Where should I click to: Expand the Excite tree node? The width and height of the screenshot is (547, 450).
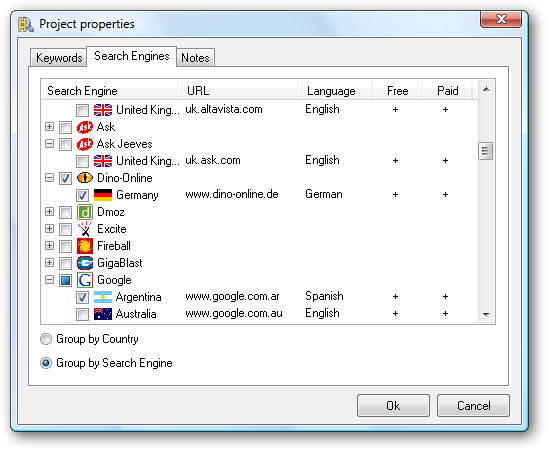[50, 229]
